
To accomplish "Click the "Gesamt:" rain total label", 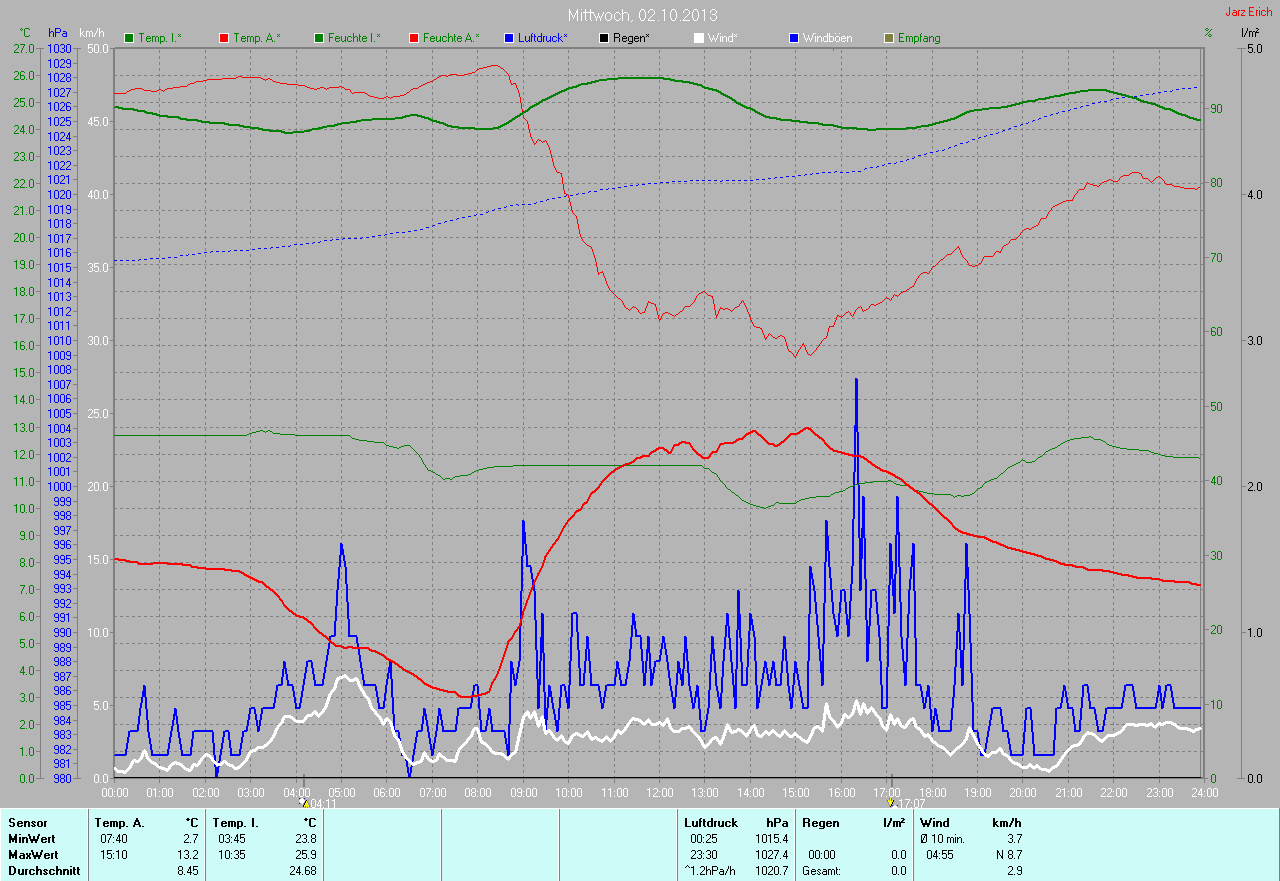I will (x=821, y=871).
